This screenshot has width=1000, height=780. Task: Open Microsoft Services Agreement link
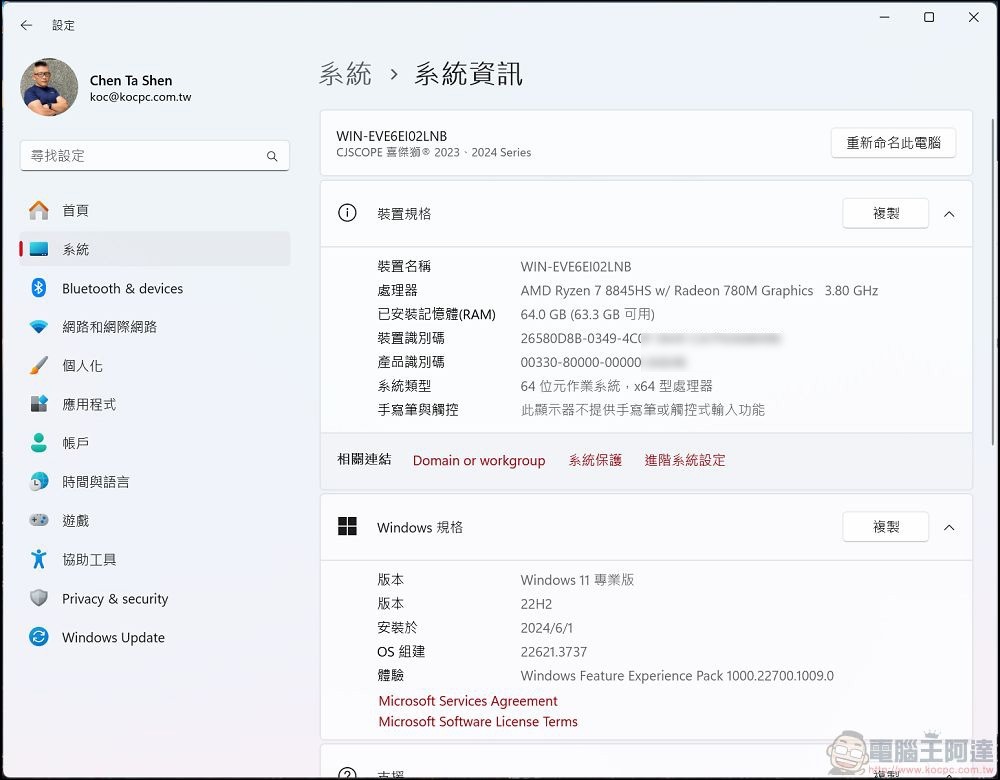pyautogui.click(x=468, y=701)
